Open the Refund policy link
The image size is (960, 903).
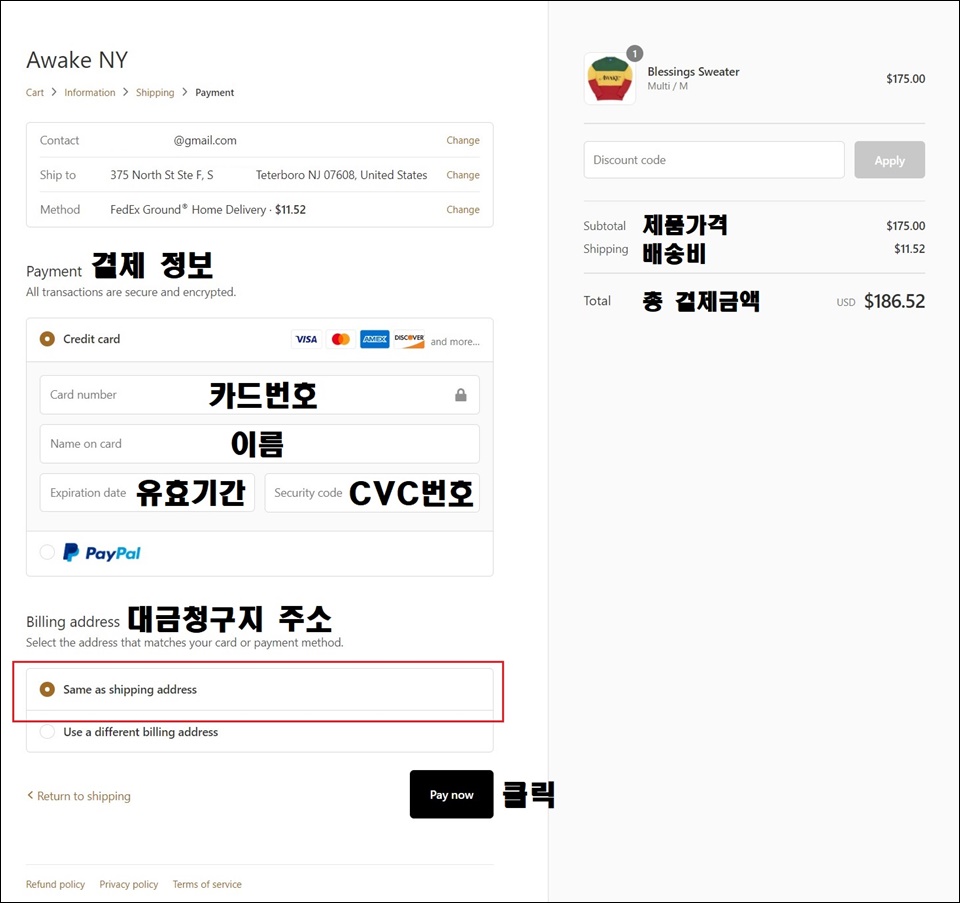[55, 884]
